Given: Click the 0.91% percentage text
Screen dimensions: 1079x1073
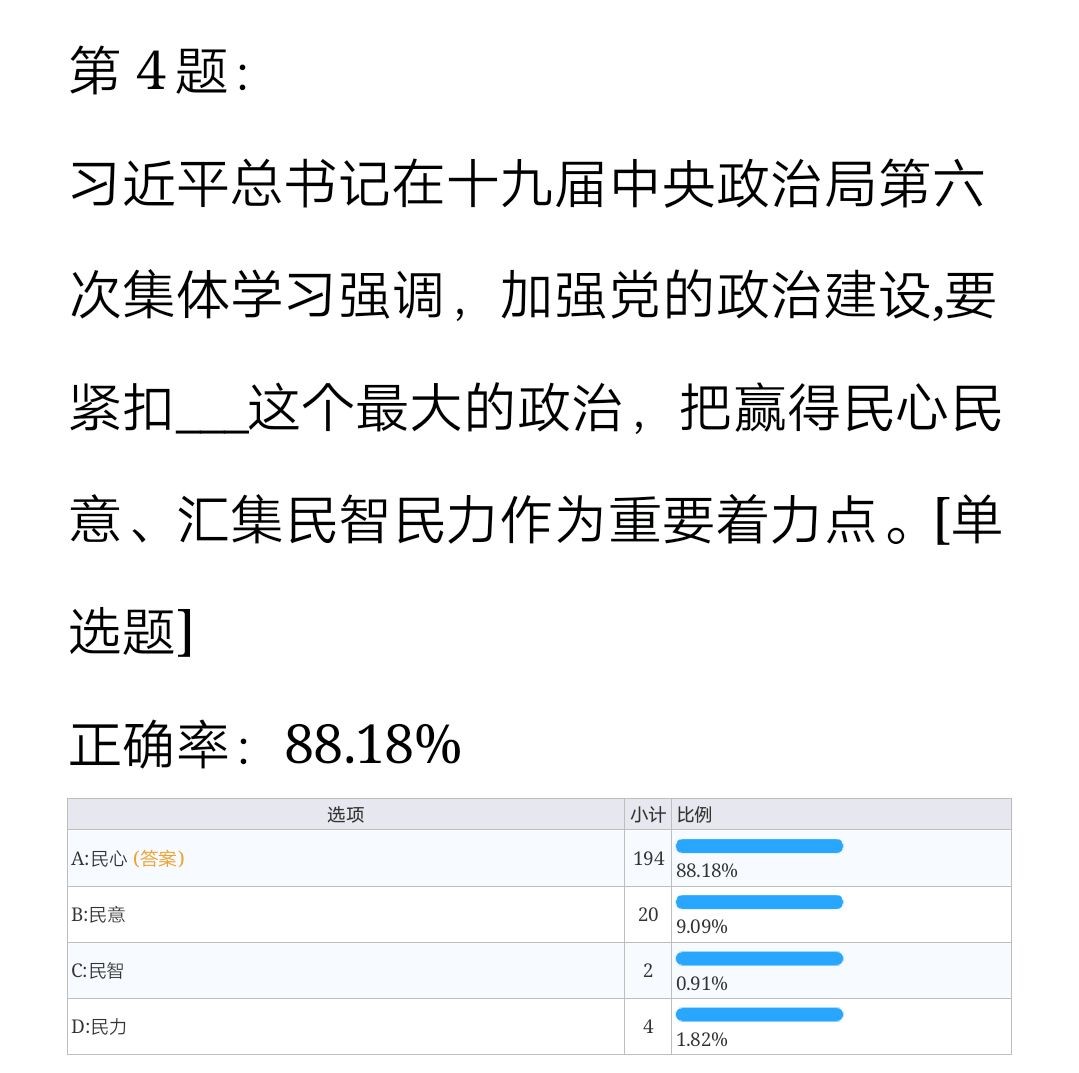Looking at the screenshot, I should [702, 983].
